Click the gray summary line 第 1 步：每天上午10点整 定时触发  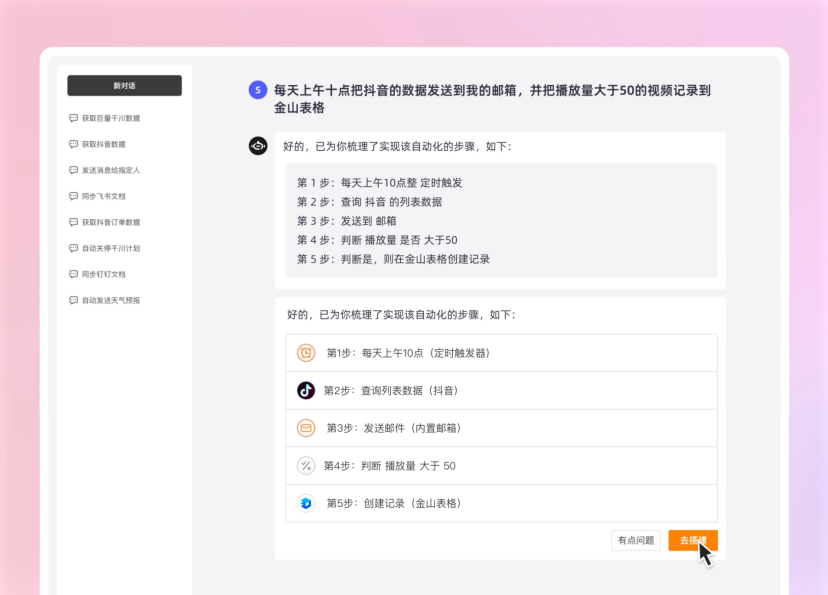(379, 183)
